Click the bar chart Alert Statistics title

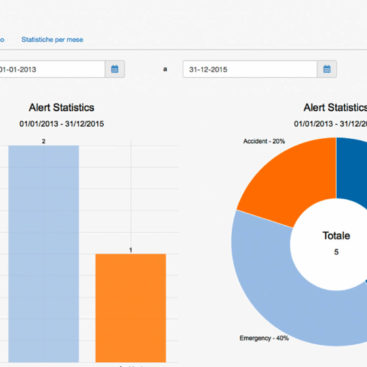coord(62,107)
